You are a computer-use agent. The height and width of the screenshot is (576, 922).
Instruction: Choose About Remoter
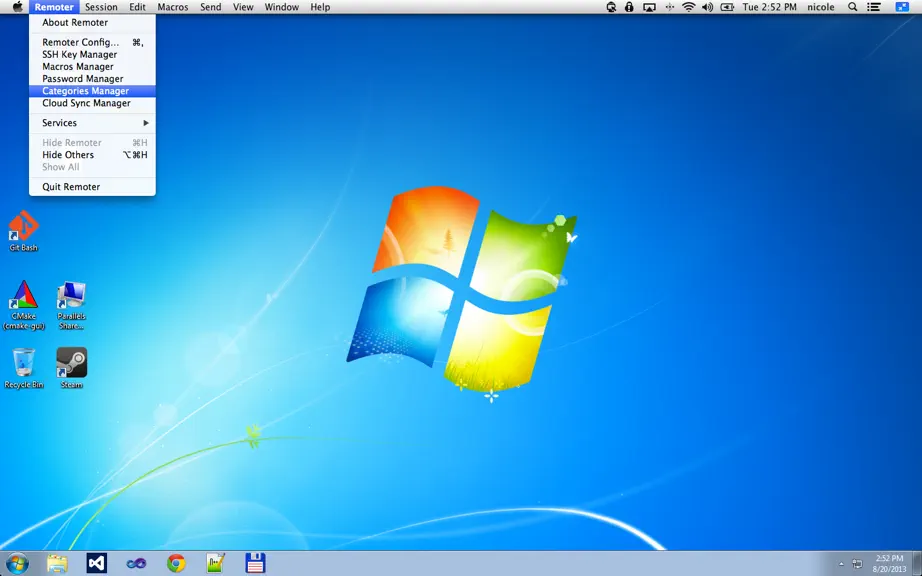click(92, 22)
